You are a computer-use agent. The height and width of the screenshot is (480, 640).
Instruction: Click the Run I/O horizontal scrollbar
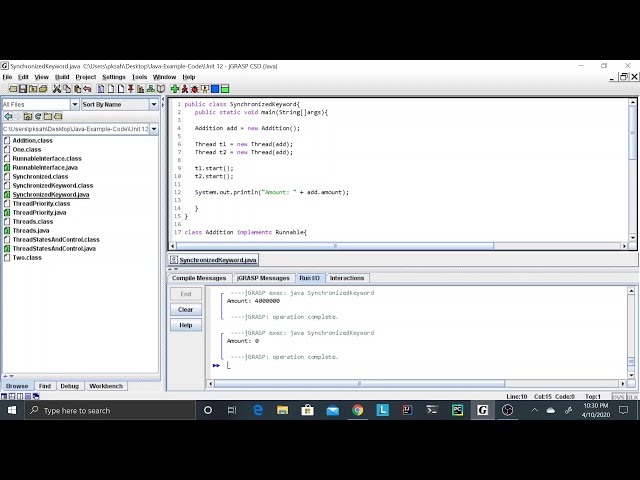359,384
